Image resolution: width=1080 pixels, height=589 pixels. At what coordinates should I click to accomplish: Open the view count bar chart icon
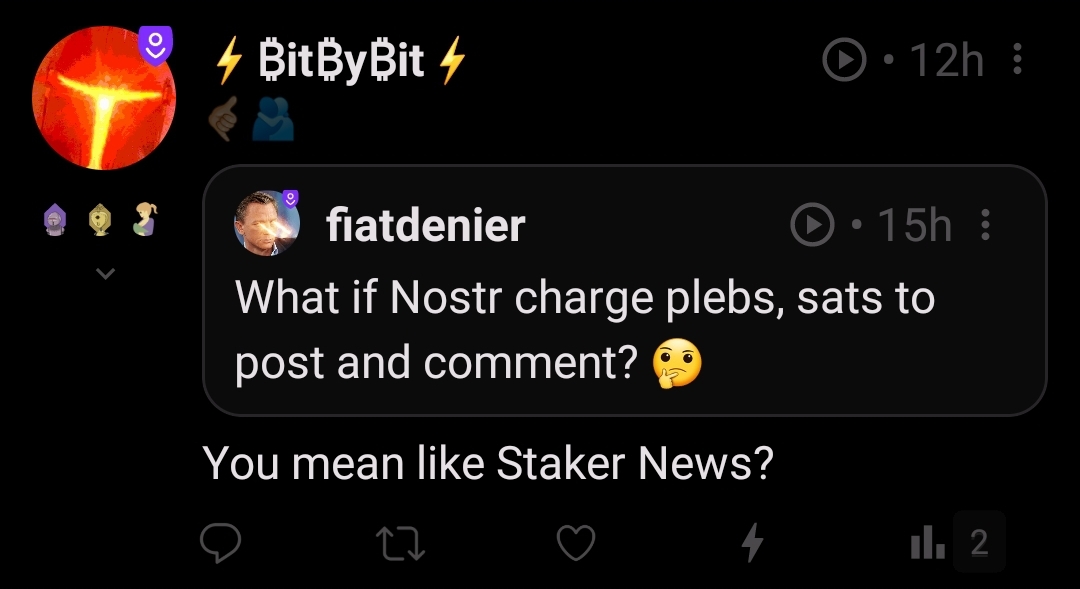click(x=928, y=543)
